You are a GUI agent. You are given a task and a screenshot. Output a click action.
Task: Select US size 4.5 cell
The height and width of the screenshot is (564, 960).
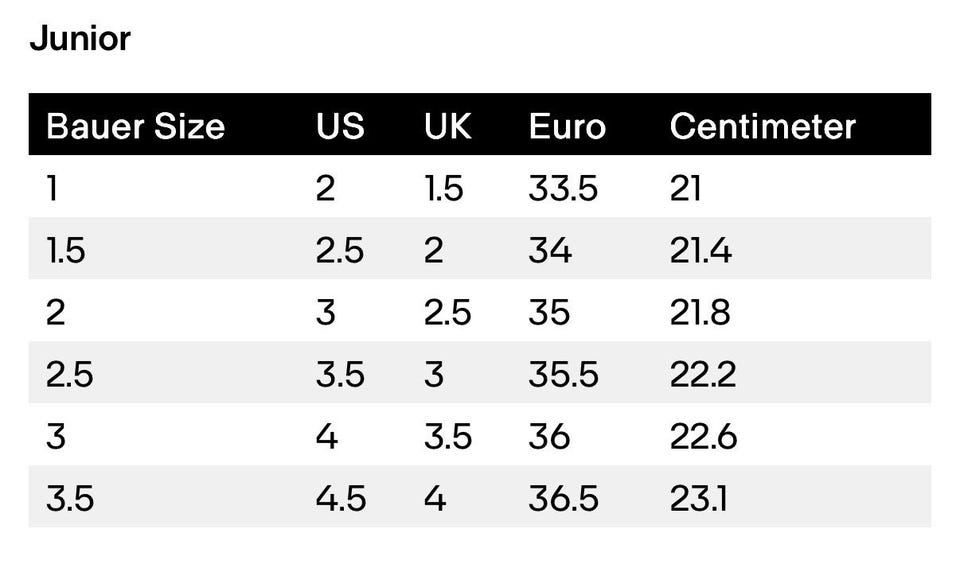(x=341, y=498)
